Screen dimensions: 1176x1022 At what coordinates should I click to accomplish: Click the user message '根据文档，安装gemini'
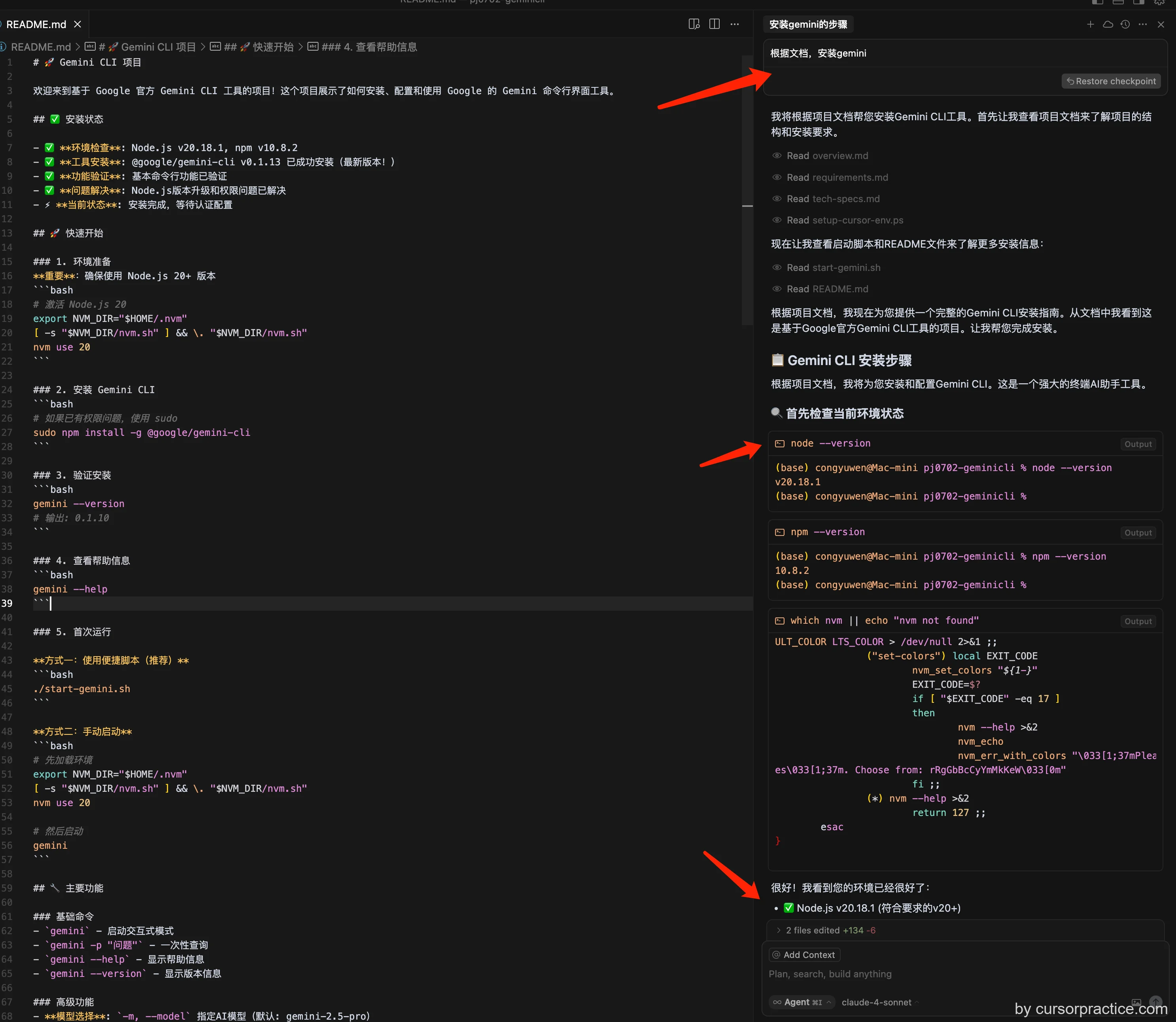pyautogui.click(x=818, y=53)
